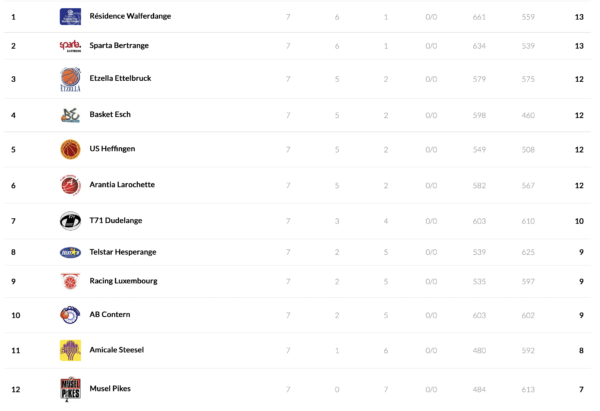
Task: Open the Etzella Ettelbruck logo
Action: click(70, 79)
